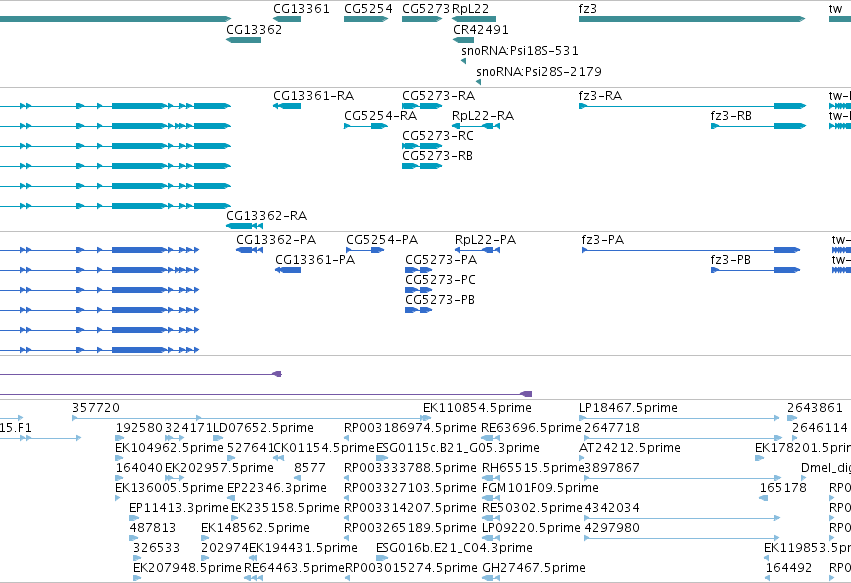Select the 165178 feature label
The image size is (851, 583).
783,488
